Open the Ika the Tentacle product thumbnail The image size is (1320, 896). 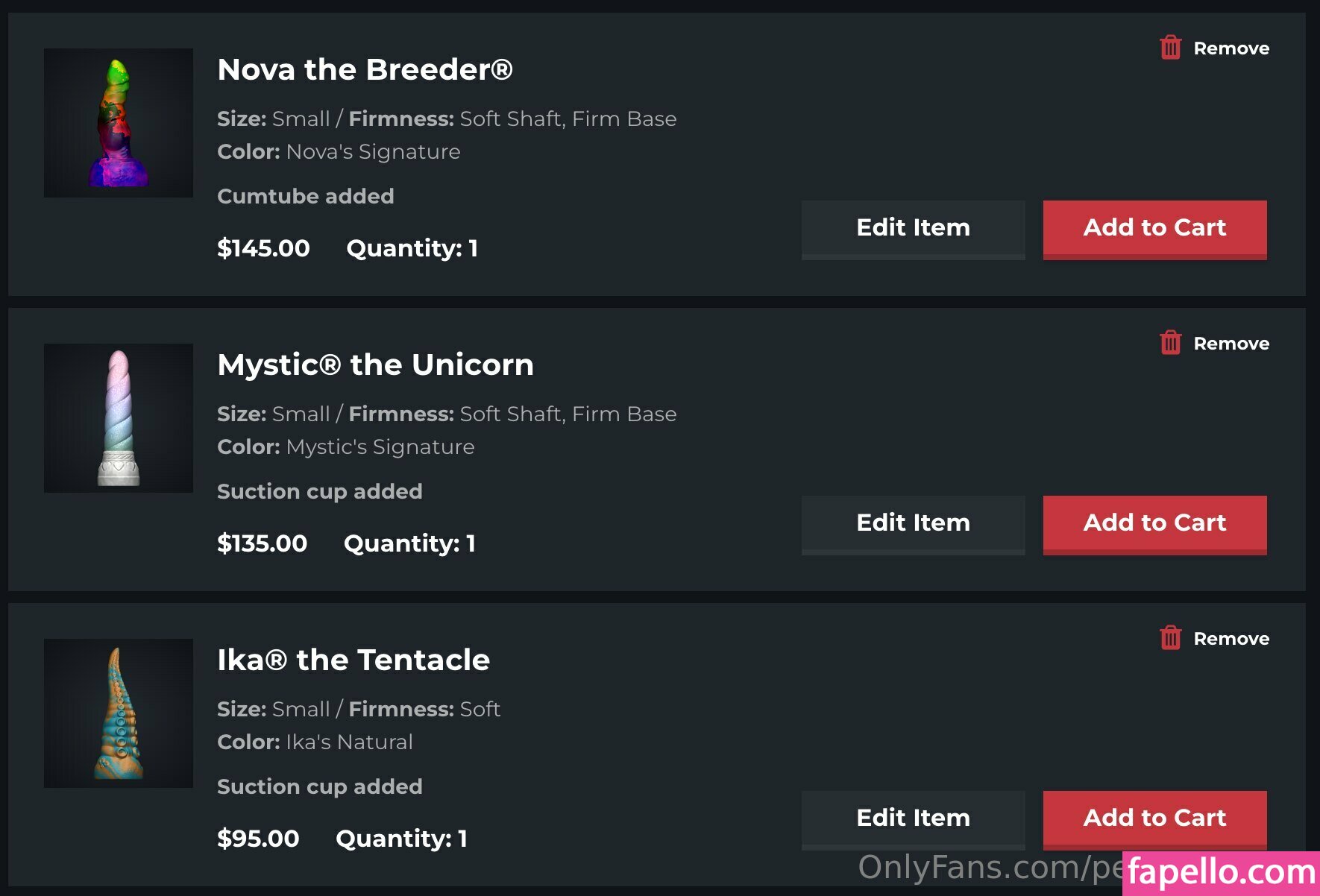pos(119,713)
